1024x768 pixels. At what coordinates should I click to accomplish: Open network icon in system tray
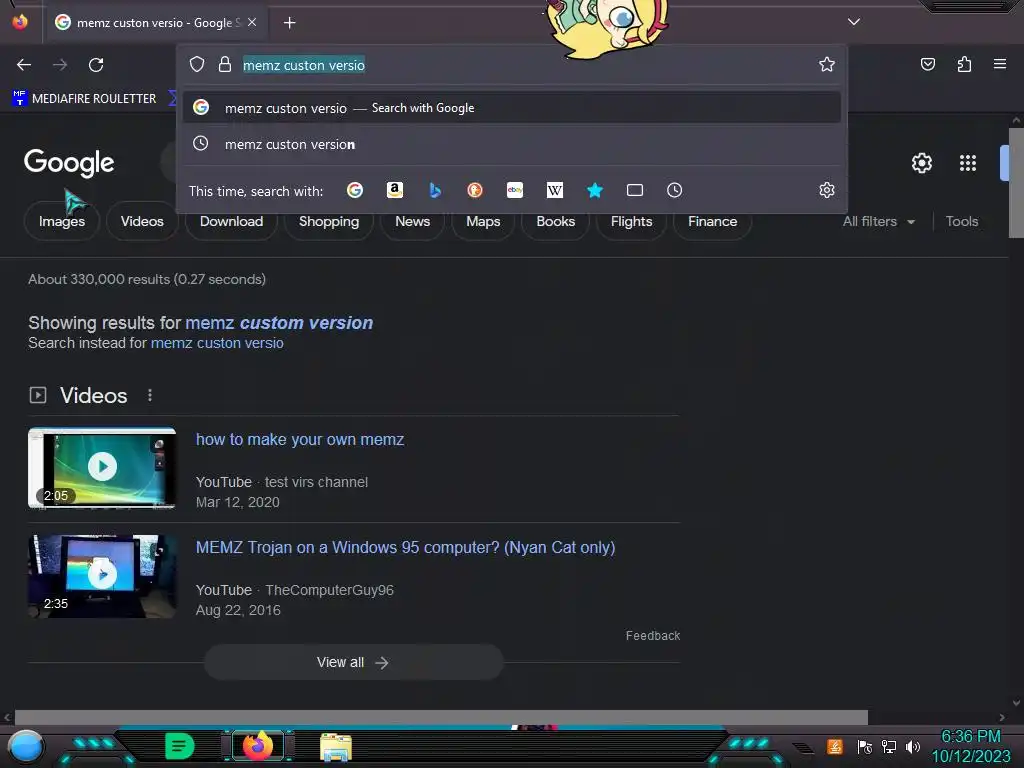889,746
